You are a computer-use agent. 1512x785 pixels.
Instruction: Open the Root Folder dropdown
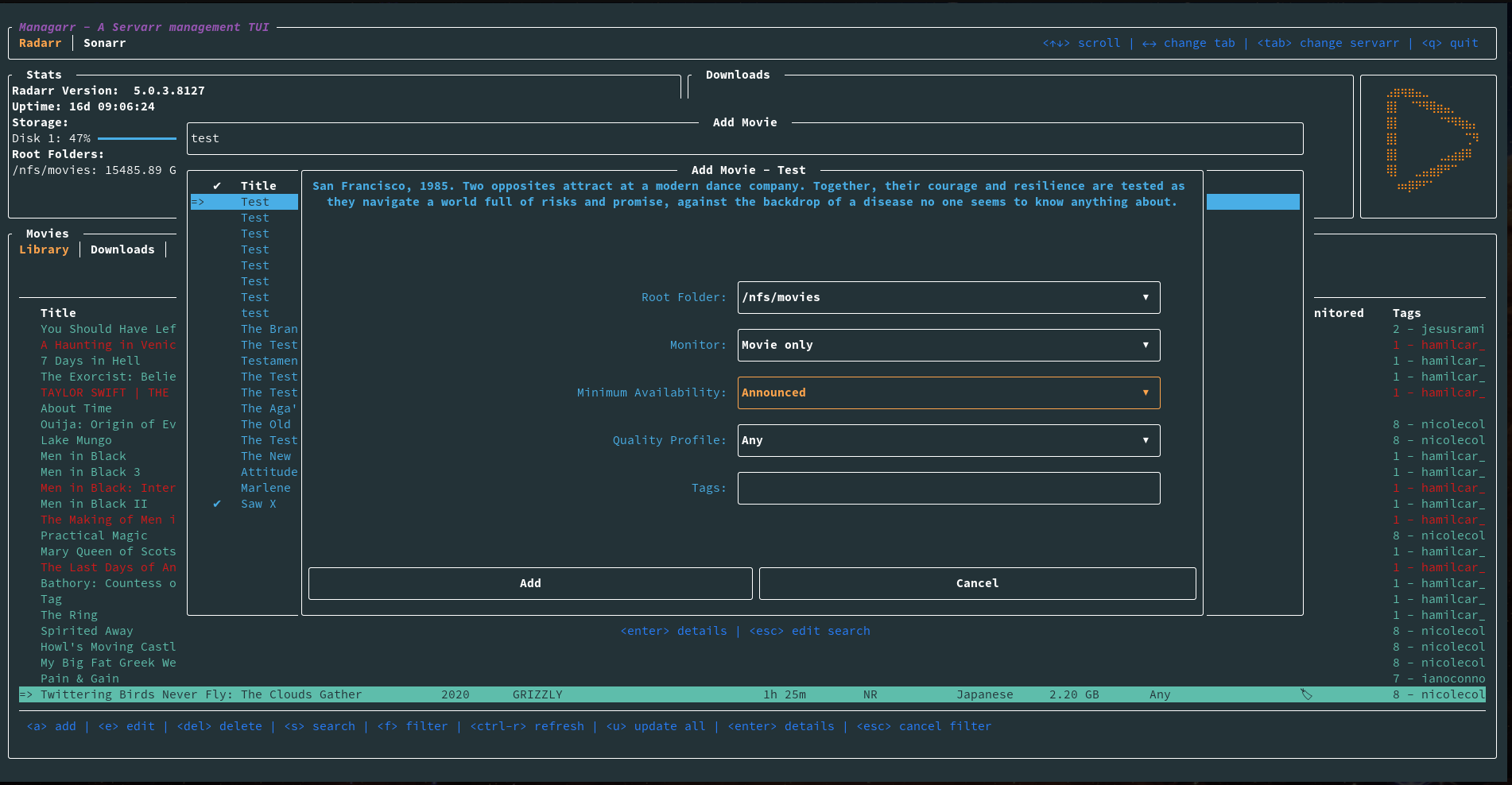click(948, 297)
